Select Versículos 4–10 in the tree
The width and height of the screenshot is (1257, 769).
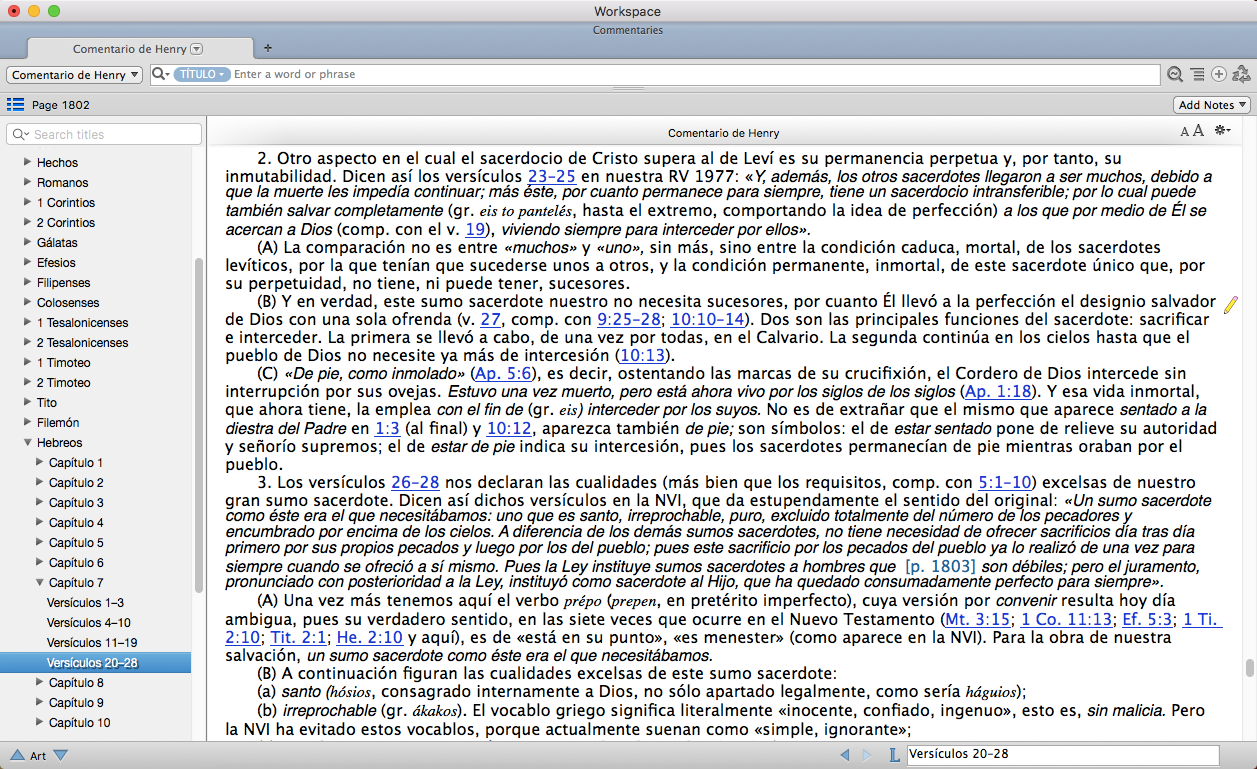pos(88,622)
